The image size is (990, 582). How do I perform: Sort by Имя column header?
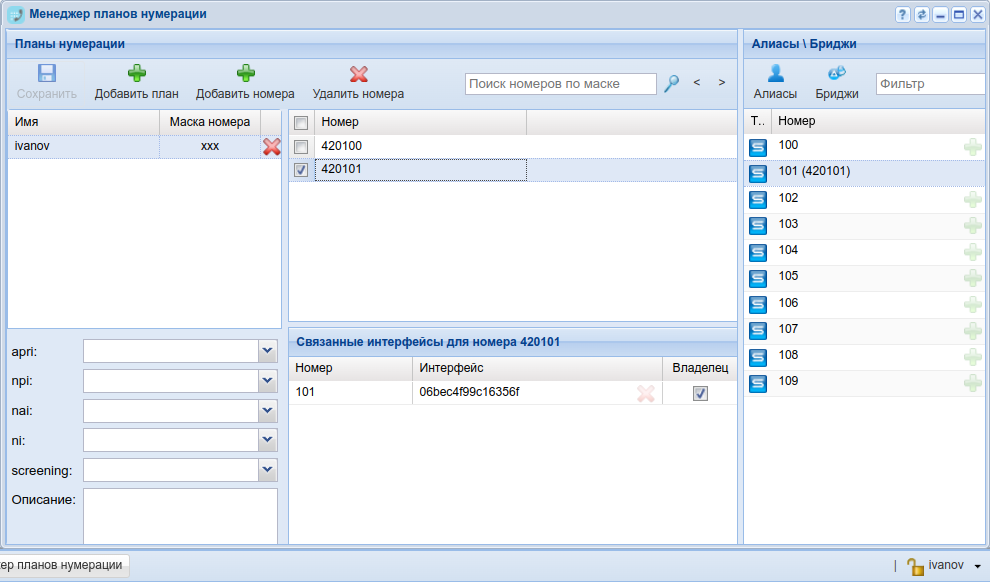83,122
